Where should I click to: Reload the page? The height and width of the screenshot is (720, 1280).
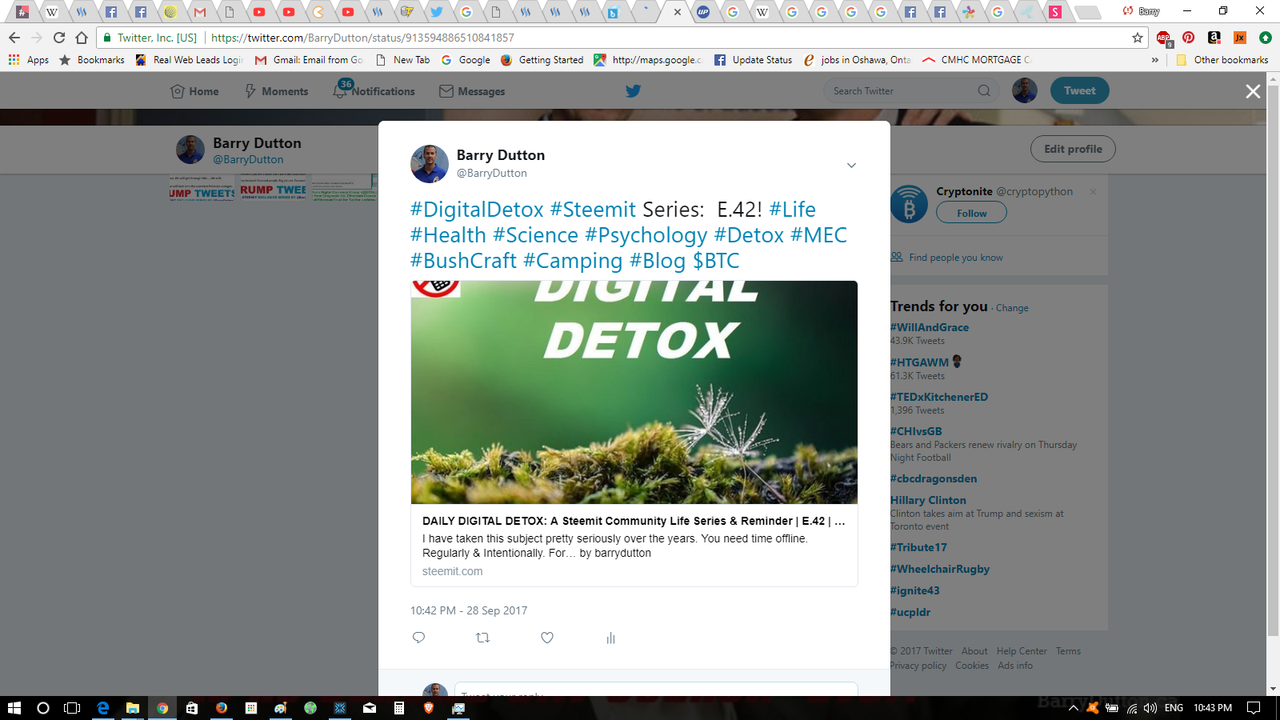pos(58,38)
